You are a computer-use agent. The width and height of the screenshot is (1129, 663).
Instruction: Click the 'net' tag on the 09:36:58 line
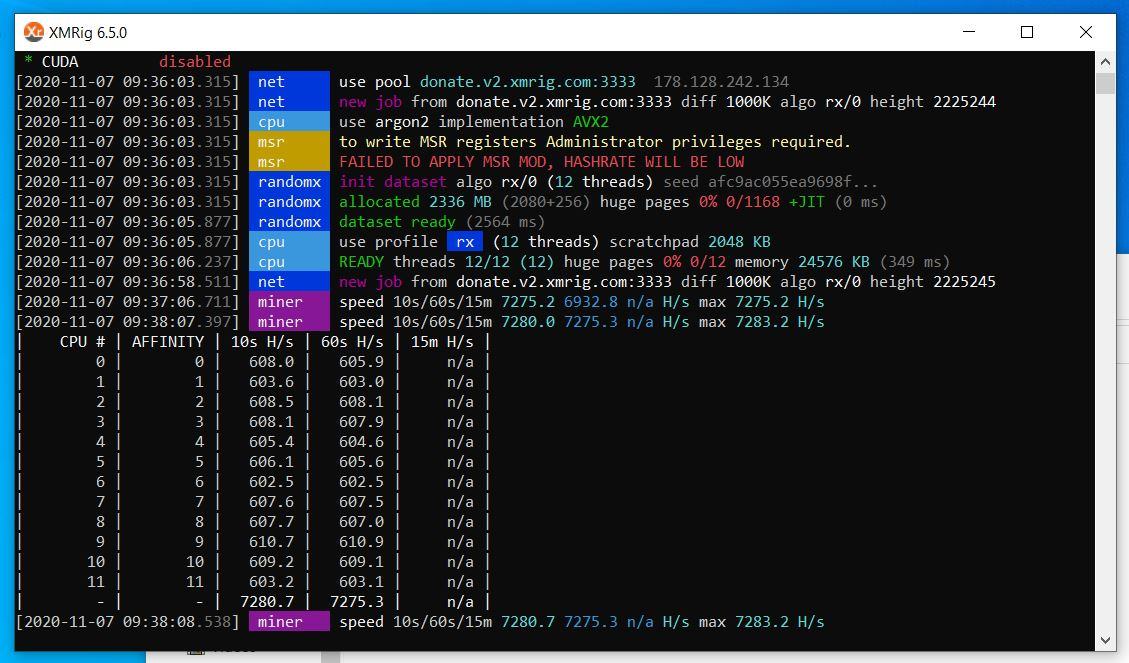click(289, 281)
